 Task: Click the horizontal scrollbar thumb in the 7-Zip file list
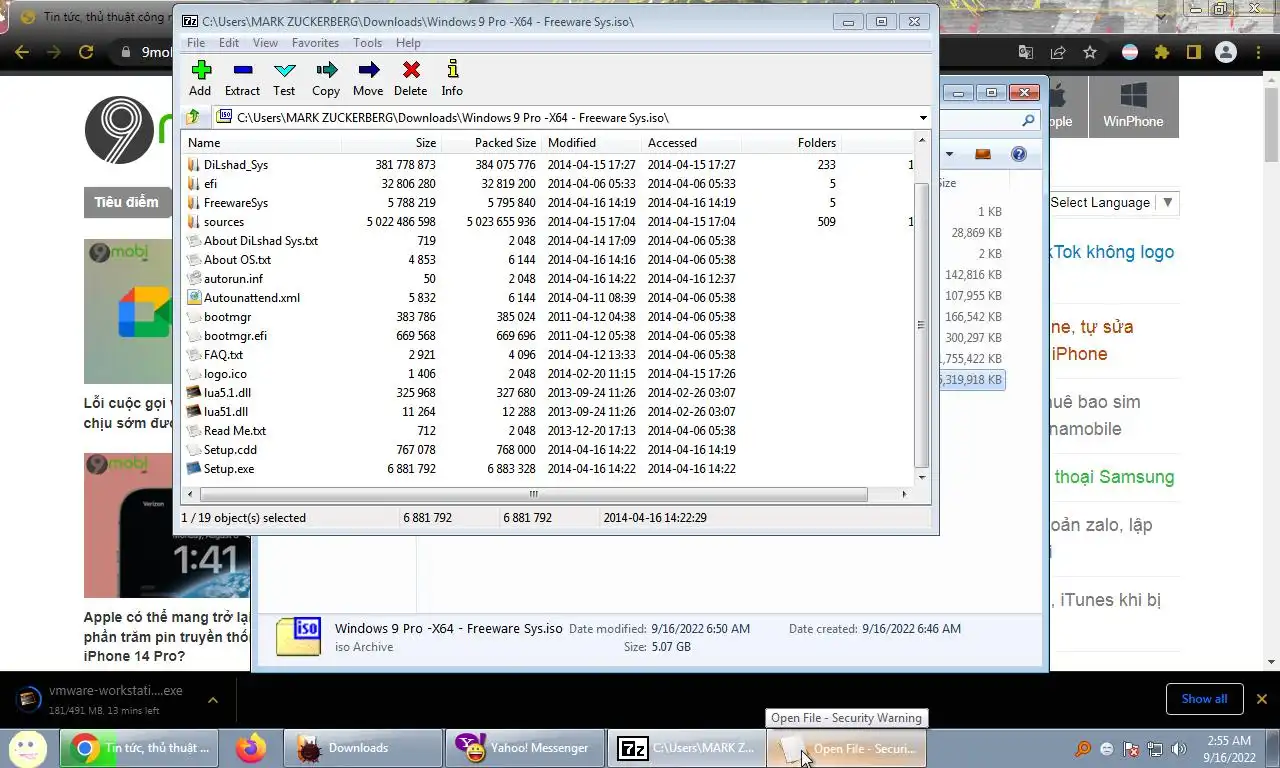point(533,494)
